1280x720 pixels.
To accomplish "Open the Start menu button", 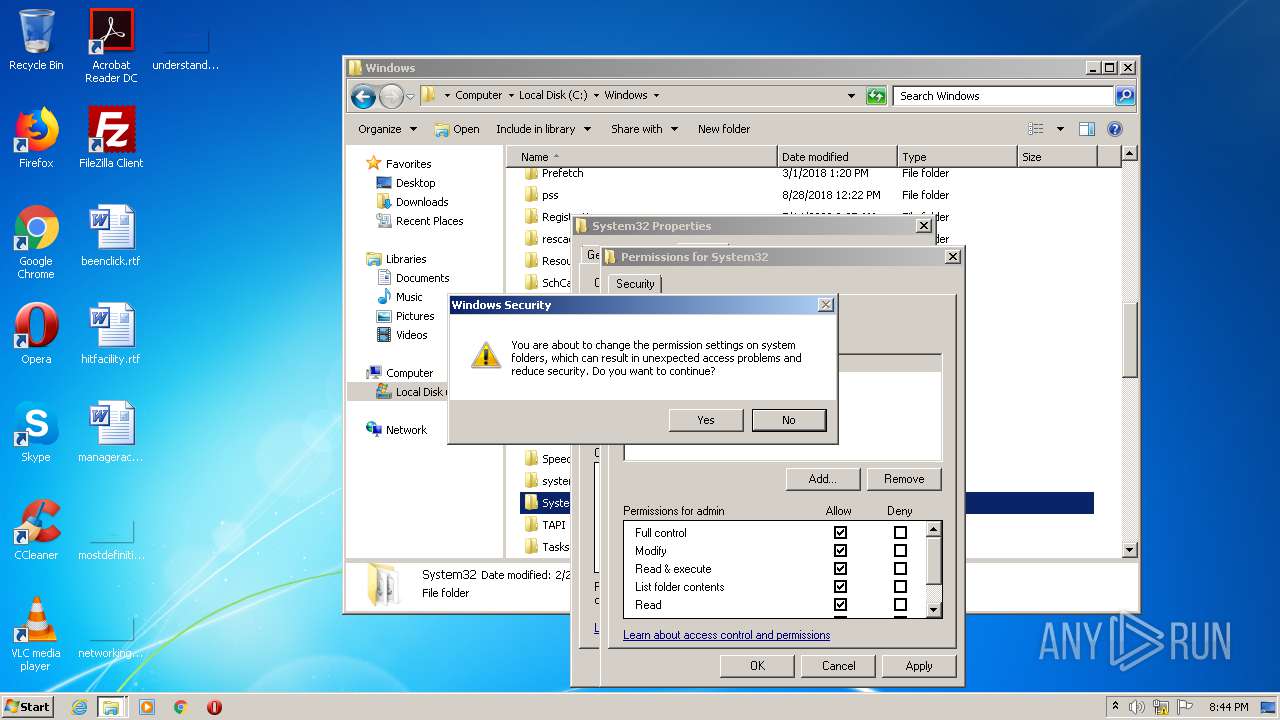I will point(28,707).
